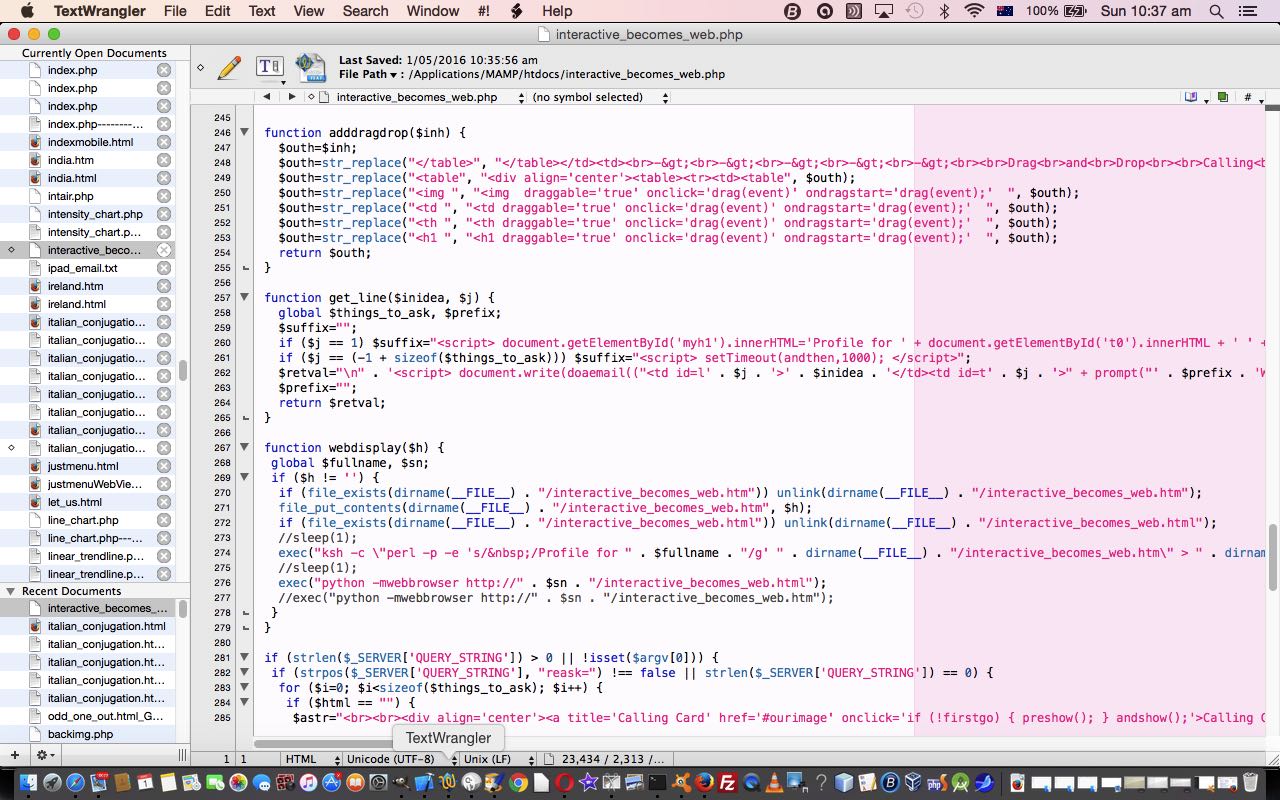This screenshot has height=800, width=1280.
Task: Open the Help menu
Action: 557,11
